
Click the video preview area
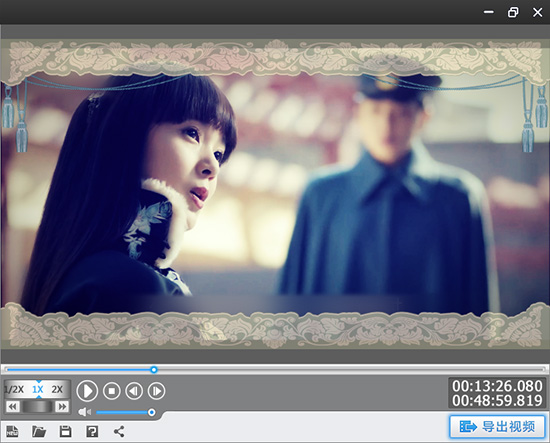[x=275, y=194]
